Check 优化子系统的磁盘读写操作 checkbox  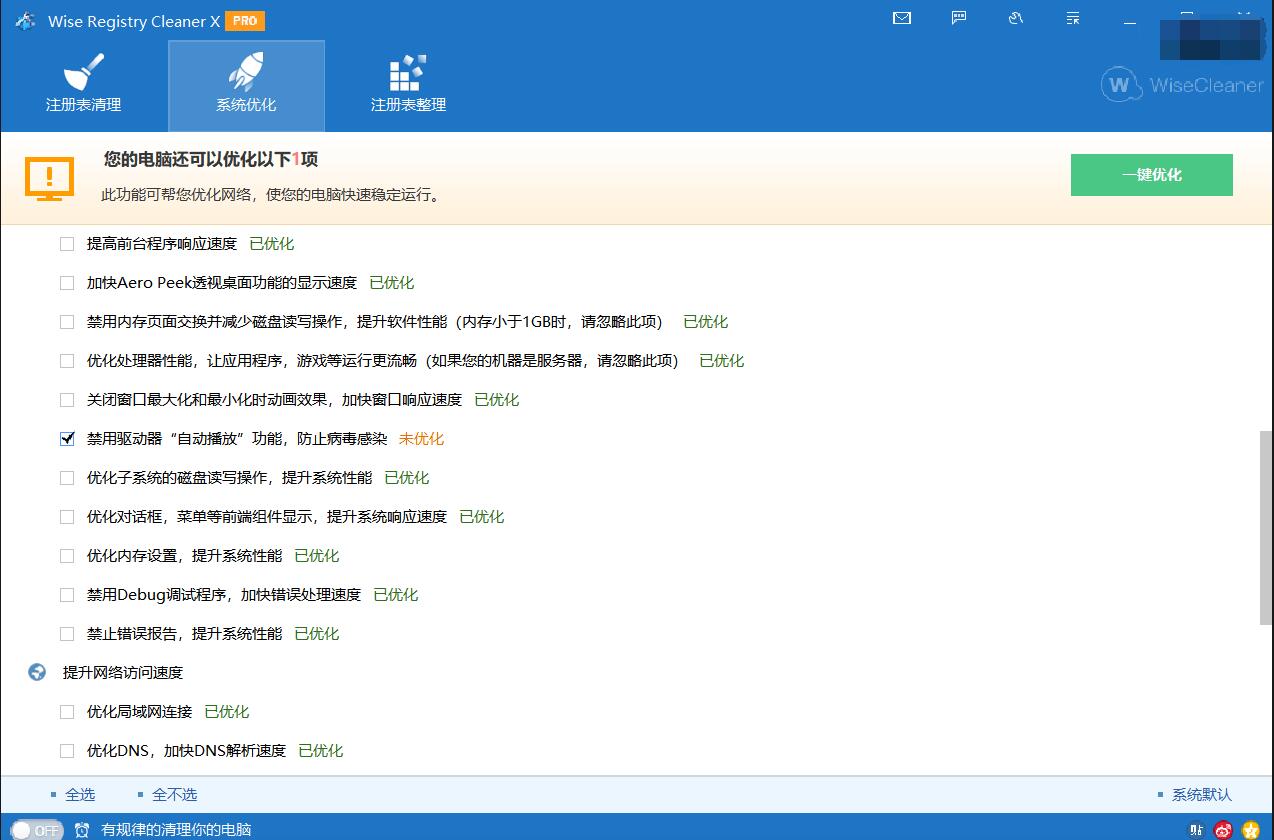point(67,477)
